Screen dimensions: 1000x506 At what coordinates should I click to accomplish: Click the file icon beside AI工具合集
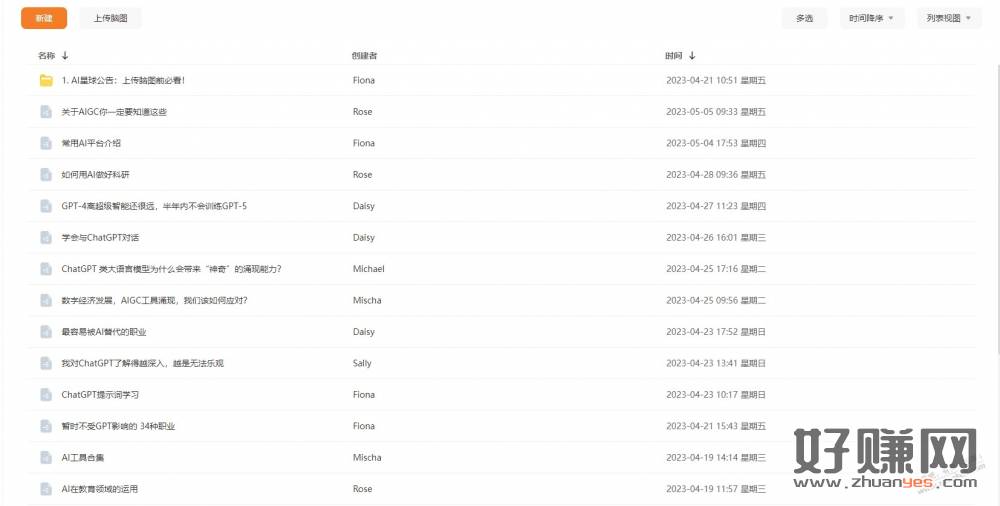point(46,458)
